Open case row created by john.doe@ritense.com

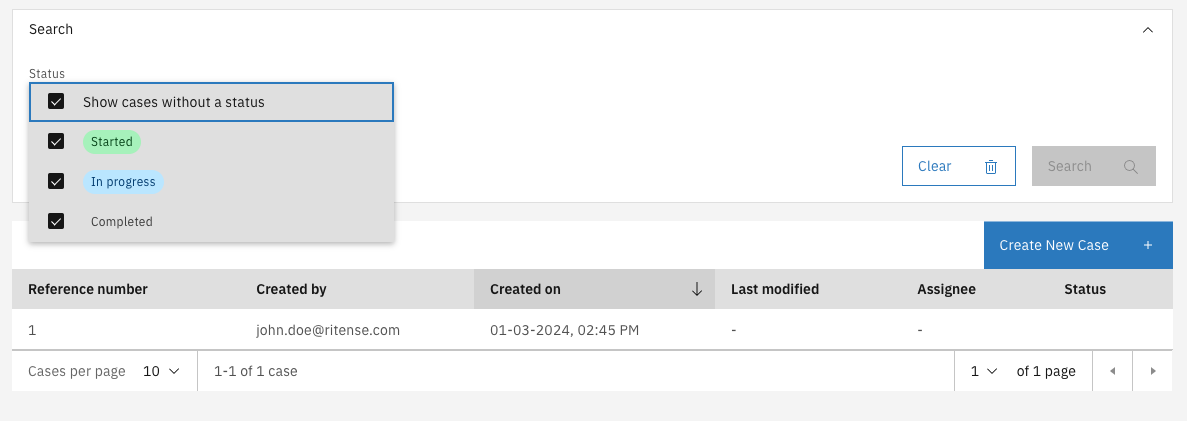pos(328,329)
